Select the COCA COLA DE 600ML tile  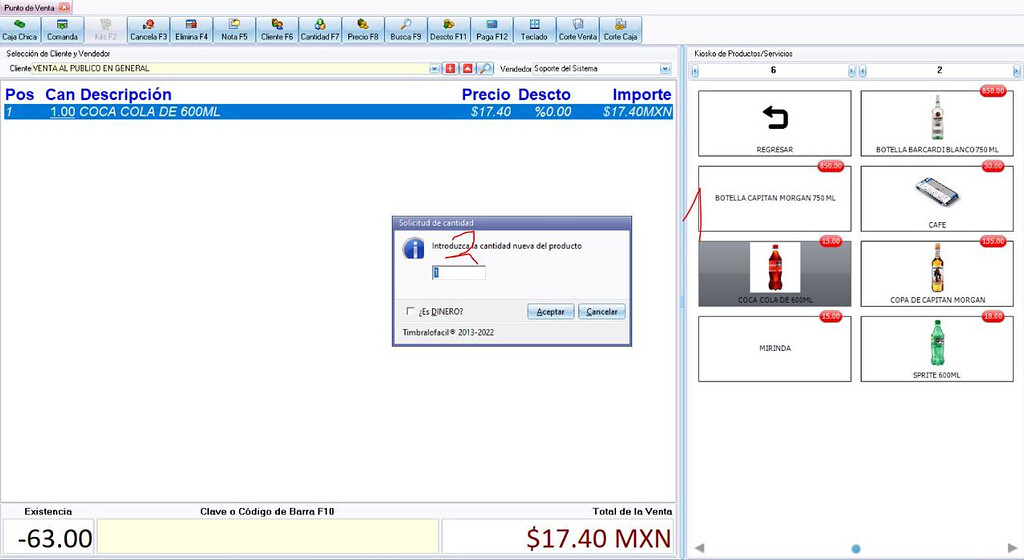775,273
